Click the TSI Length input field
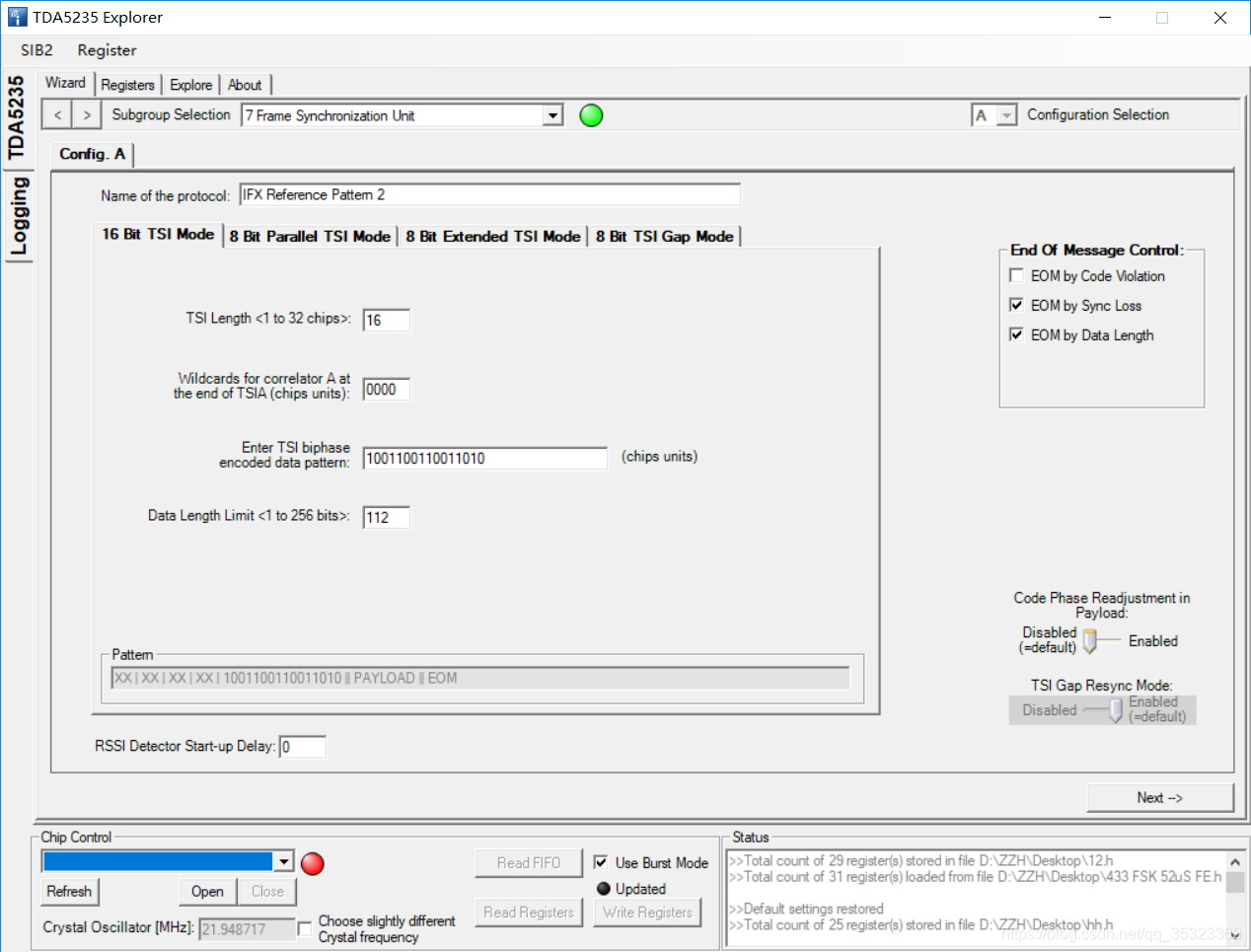 [x=386, y=320]
